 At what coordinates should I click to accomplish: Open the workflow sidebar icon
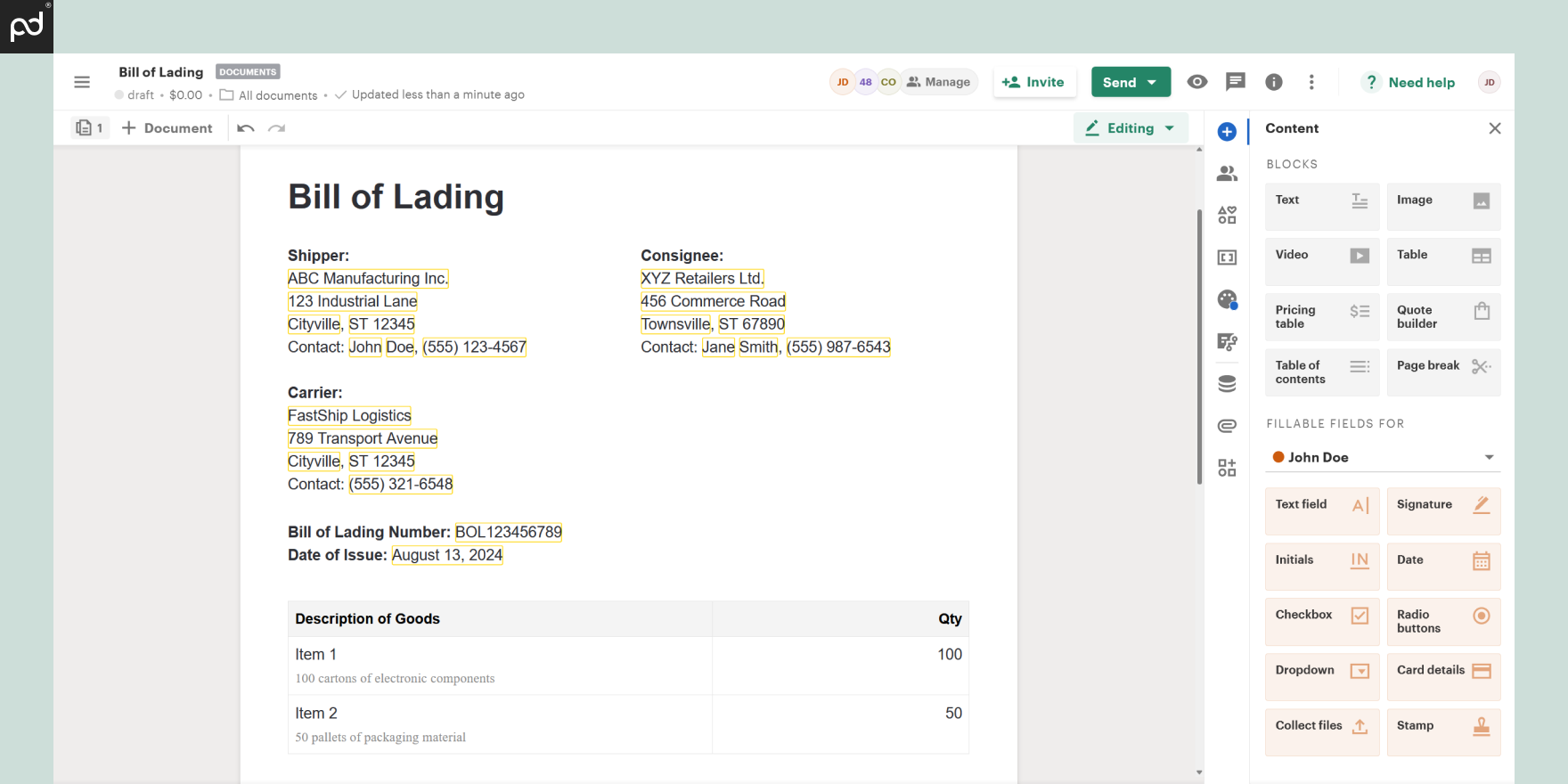tap(1227, 341)
